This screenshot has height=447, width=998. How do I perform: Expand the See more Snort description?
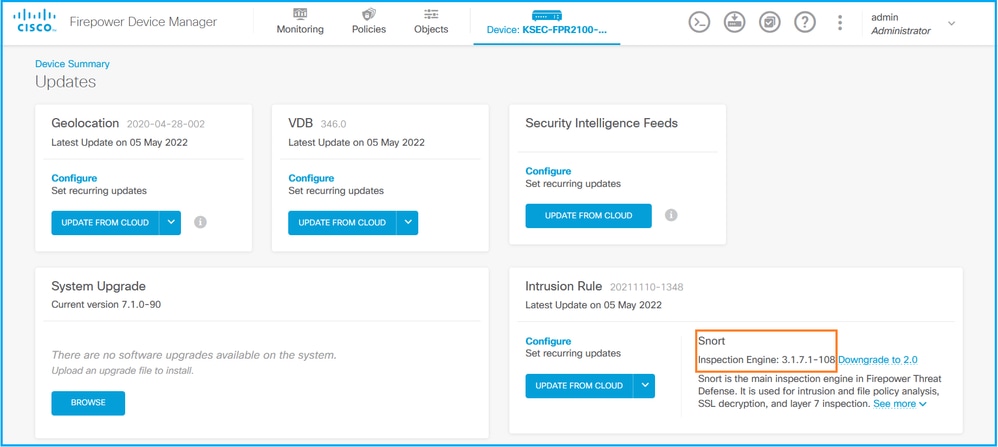[900, 404]
